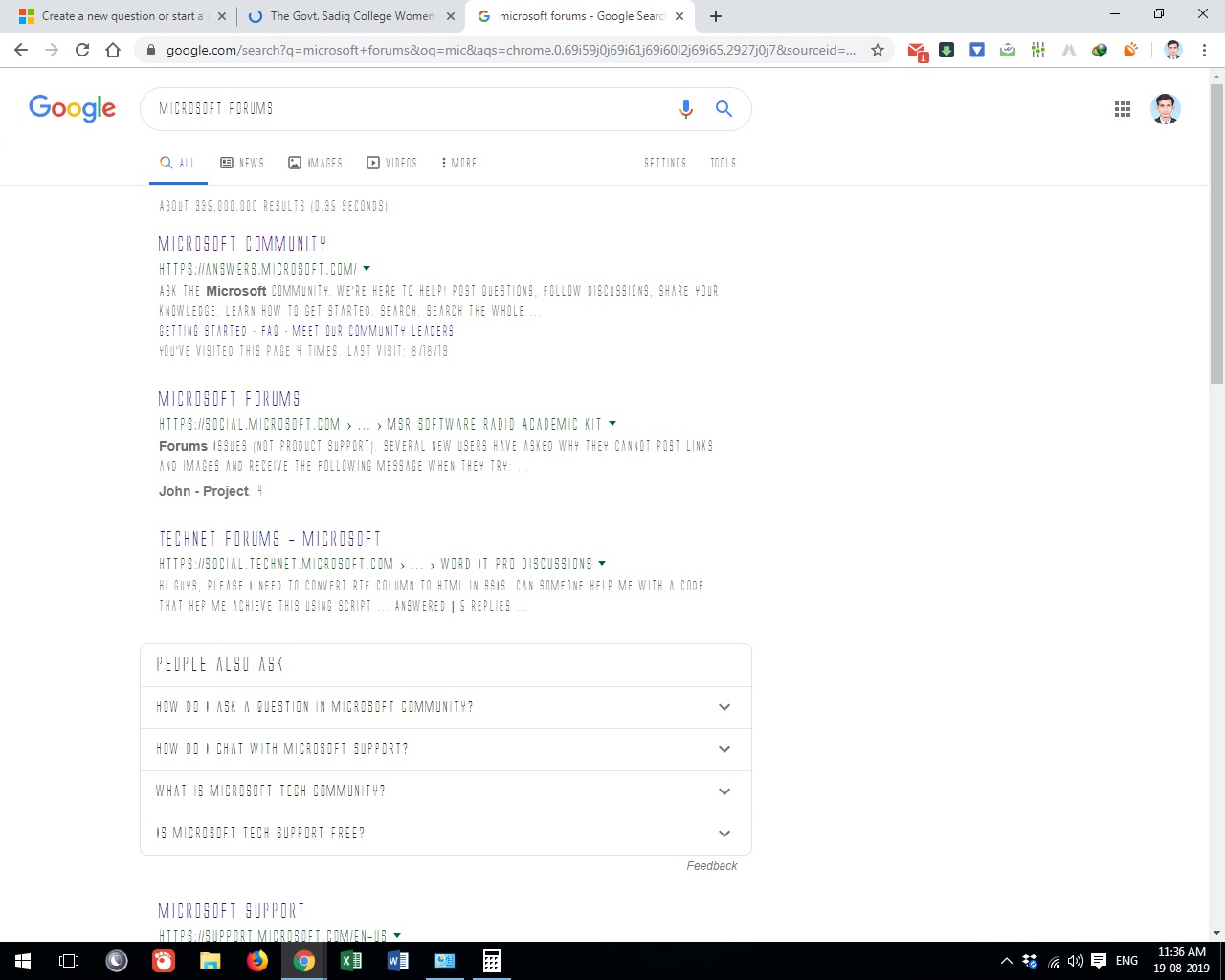Reload the current page

pos(82,50)
